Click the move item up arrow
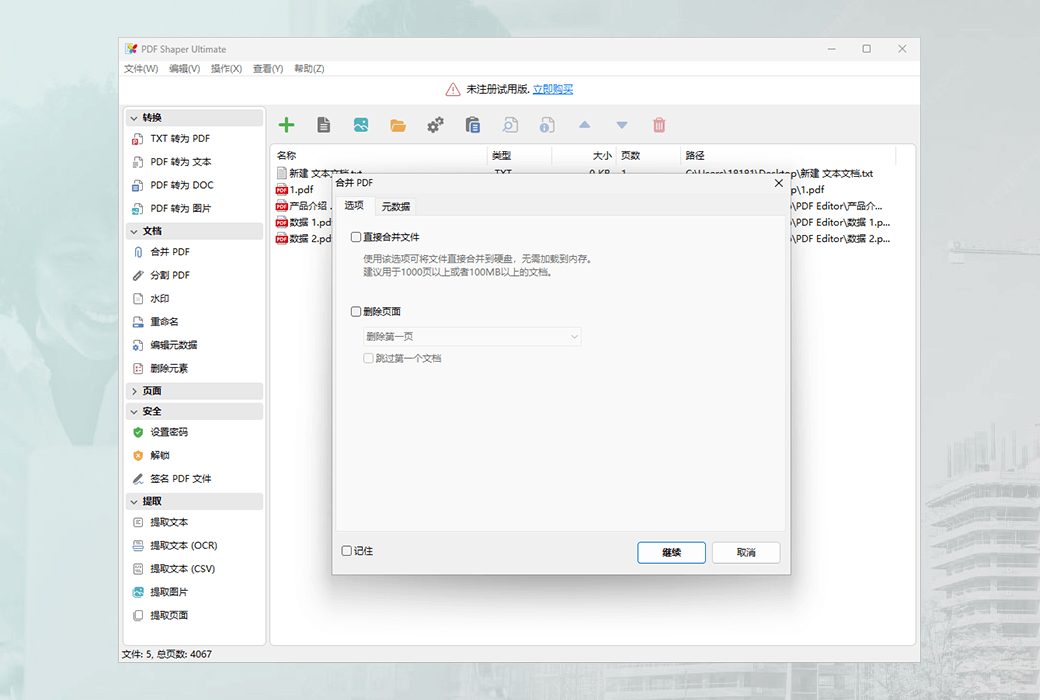1040x700 pixels. (x=584, y=124)
